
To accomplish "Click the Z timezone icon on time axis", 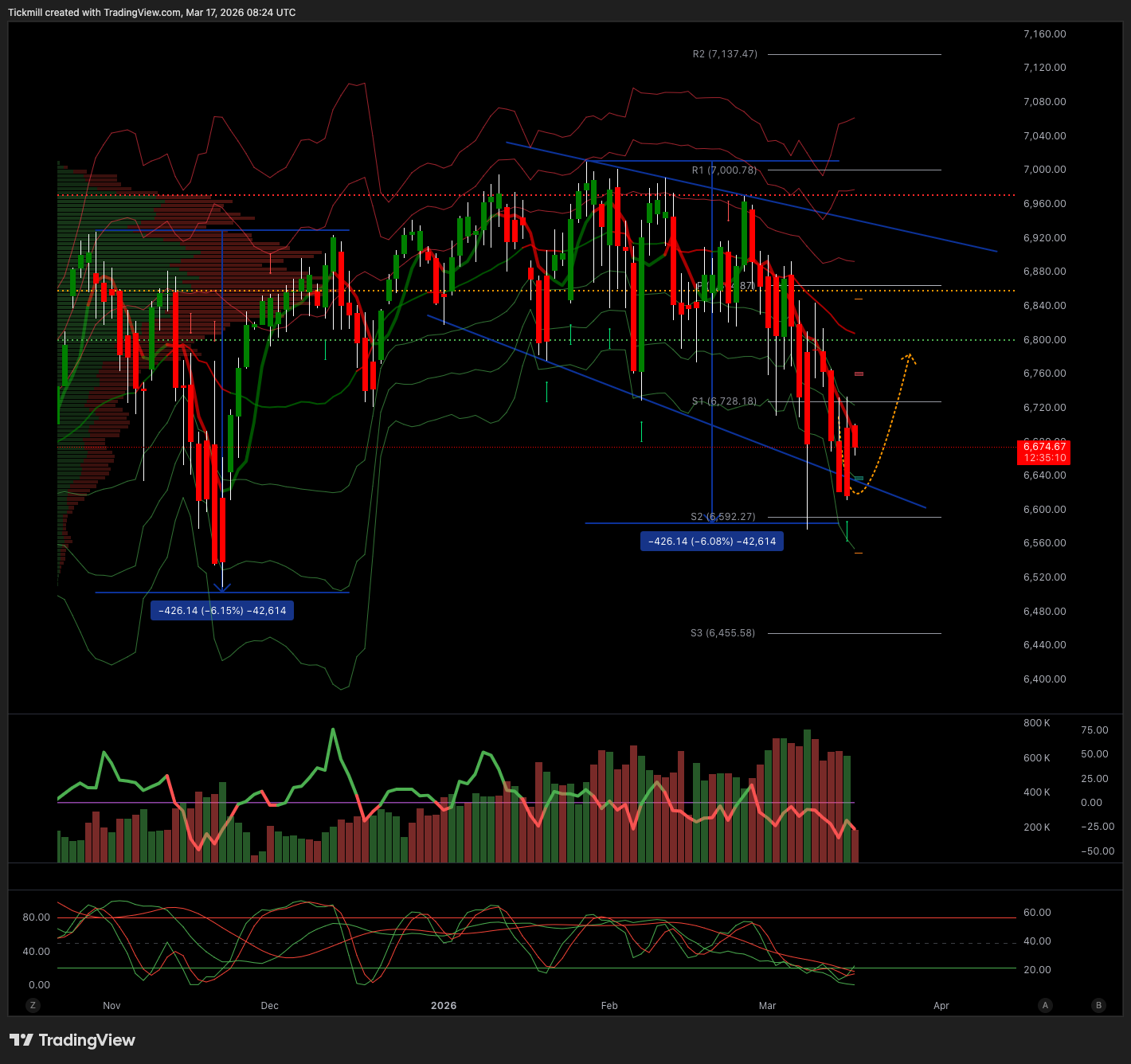I will [x=33, y=1005].
